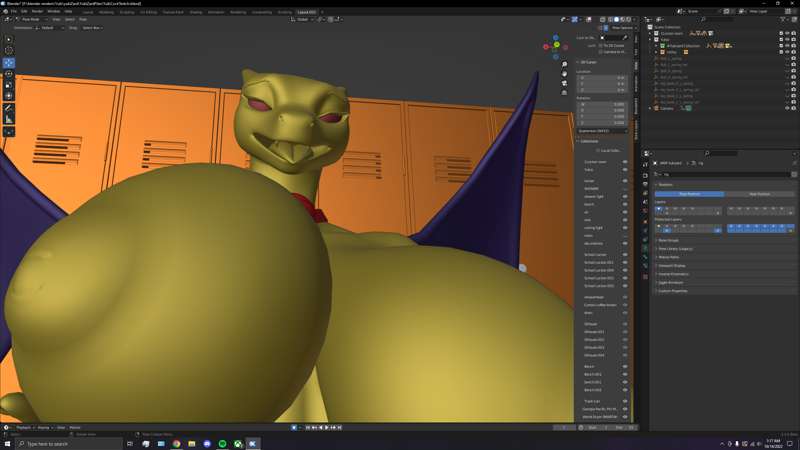Enable Camera to View checkbox
The width and height of the screenshot is (800, 450).
pyautogui.click(x=601, y=52)
